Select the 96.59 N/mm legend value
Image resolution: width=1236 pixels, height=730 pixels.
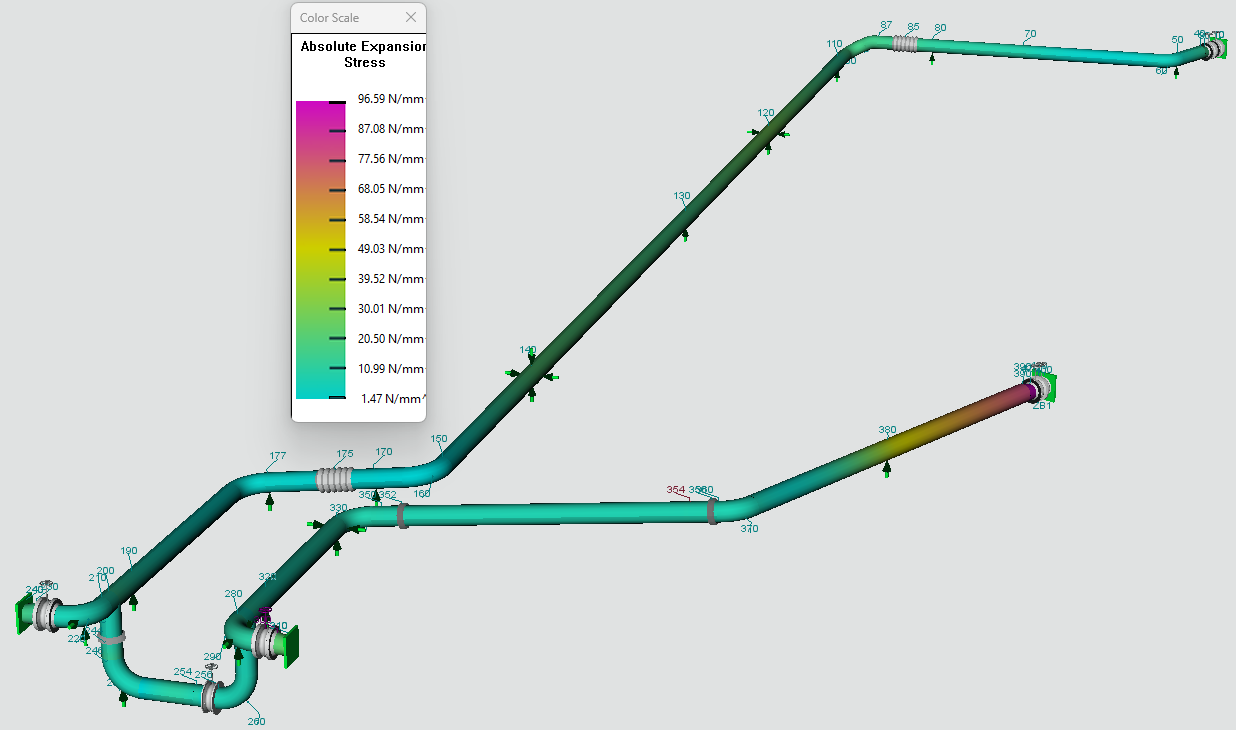(x=391, y=99)
